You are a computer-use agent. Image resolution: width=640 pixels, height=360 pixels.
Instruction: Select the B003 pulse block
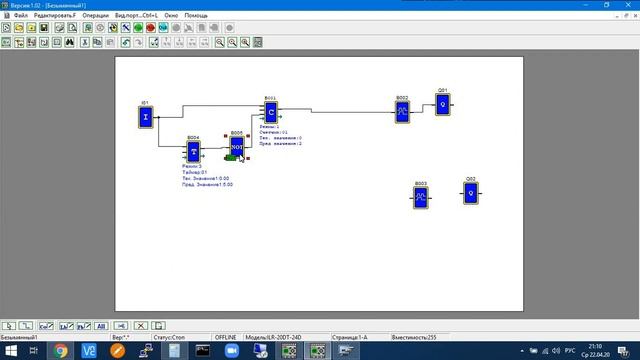(x=420, y=198)
